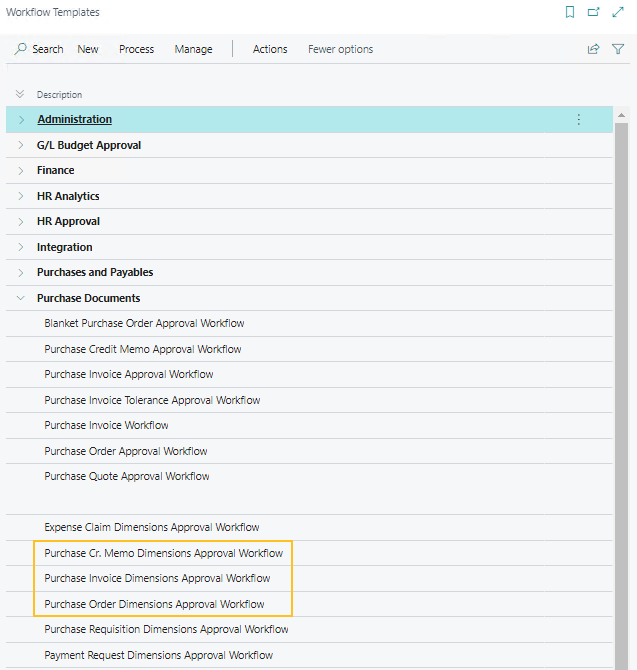Open page in new window icon

[x=594, y=12]
